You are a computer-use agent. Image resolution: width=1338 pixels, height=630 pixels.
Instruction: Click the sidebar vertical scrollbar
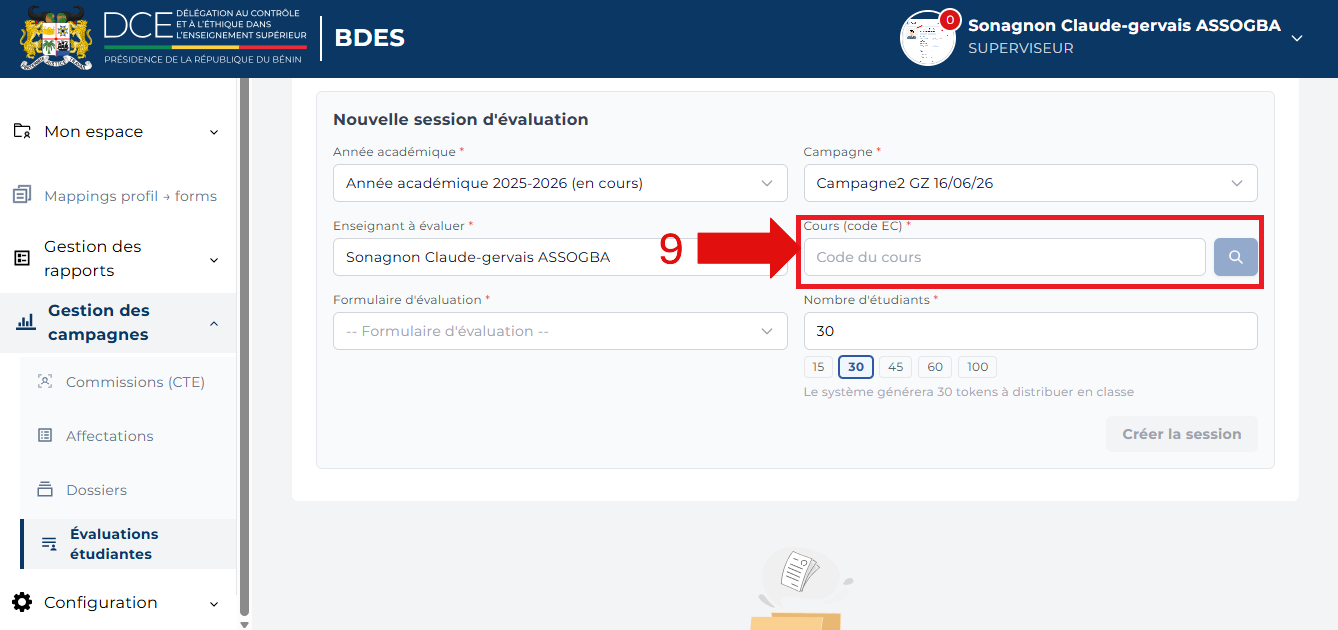click(245, 345)
